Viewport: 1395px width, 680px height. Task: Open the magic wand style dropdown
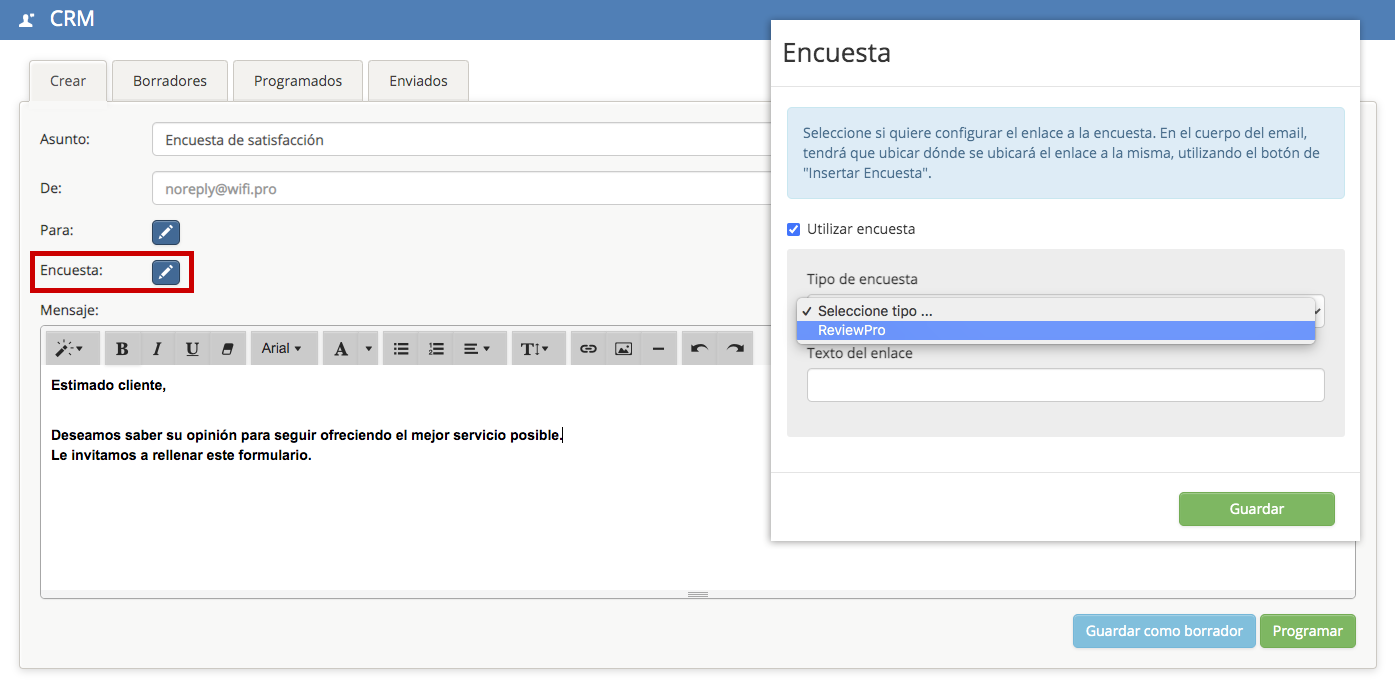point(70,349)
